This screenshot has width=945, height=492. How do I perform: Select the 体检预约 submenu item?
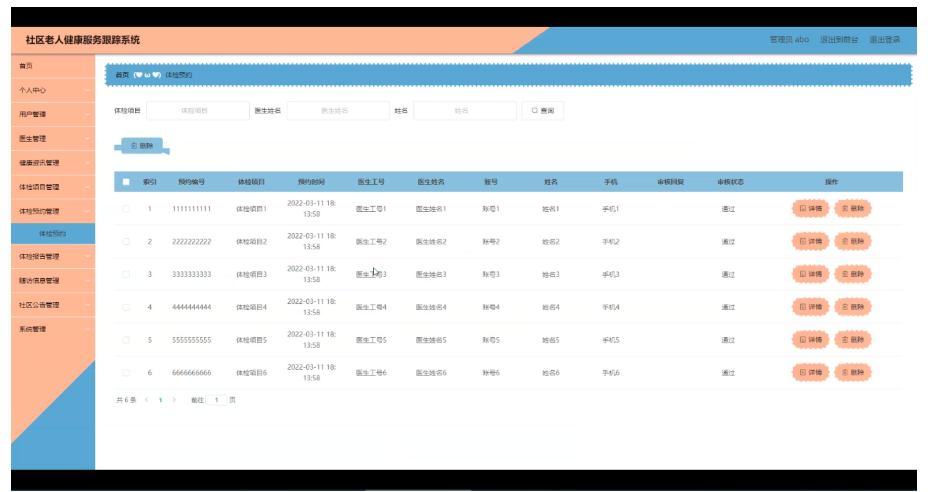53,233
